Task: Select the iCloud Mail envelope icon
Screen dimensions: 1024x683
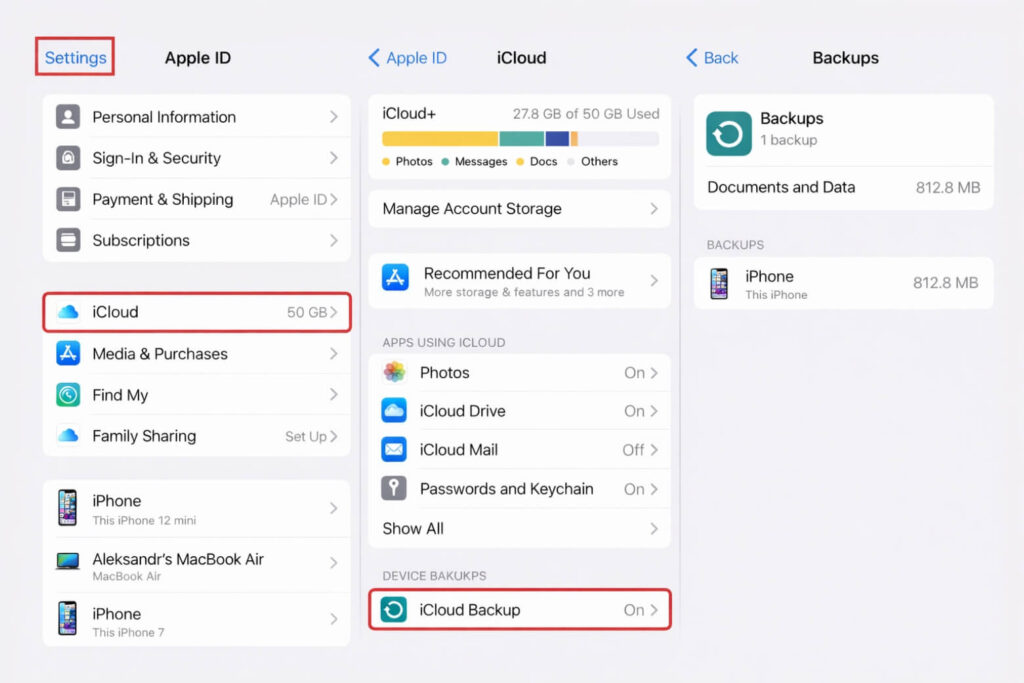Action: 393,450
